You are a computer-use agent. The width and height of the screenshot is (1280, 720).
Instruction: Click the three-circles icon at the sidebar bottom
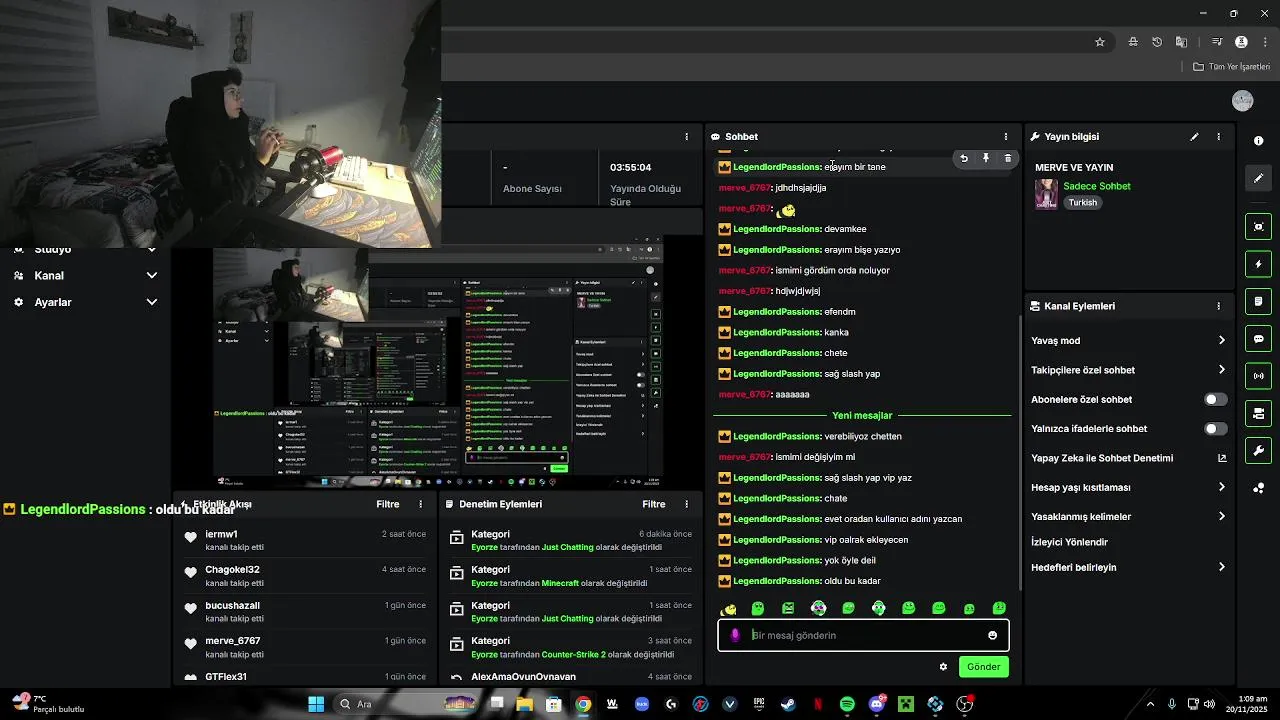(x=1259, y=488)
